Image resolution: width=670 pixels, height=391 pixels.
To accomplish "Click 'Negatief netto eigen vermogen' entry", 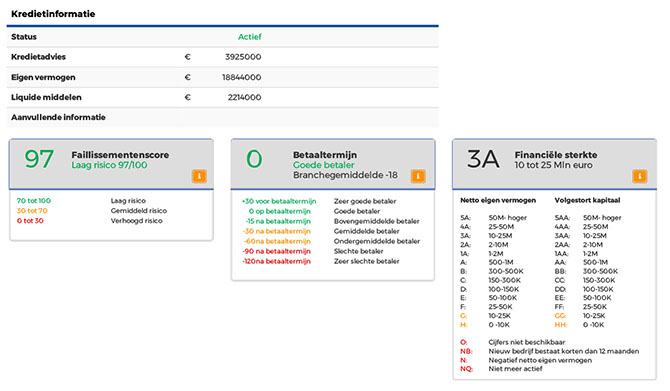I will point(540,360).
